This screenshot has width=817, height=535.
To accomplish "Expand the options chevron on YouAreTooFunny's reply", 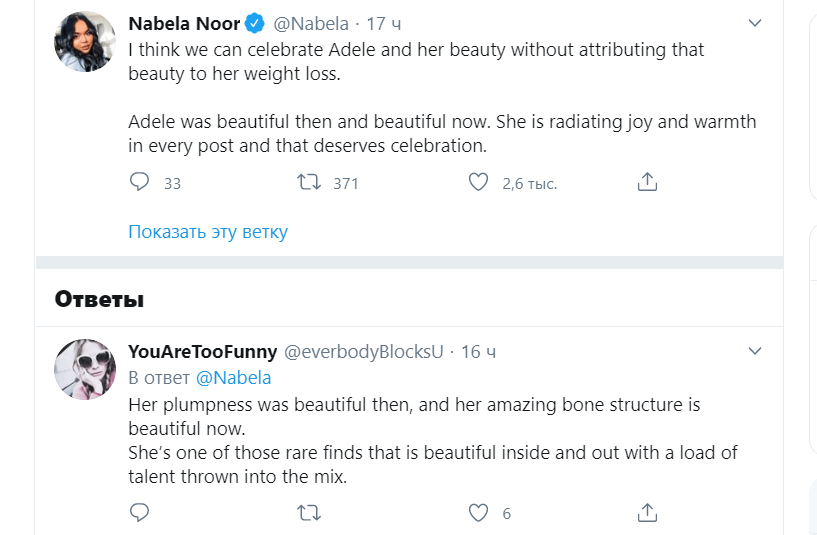I will click(x=756, y=351).
